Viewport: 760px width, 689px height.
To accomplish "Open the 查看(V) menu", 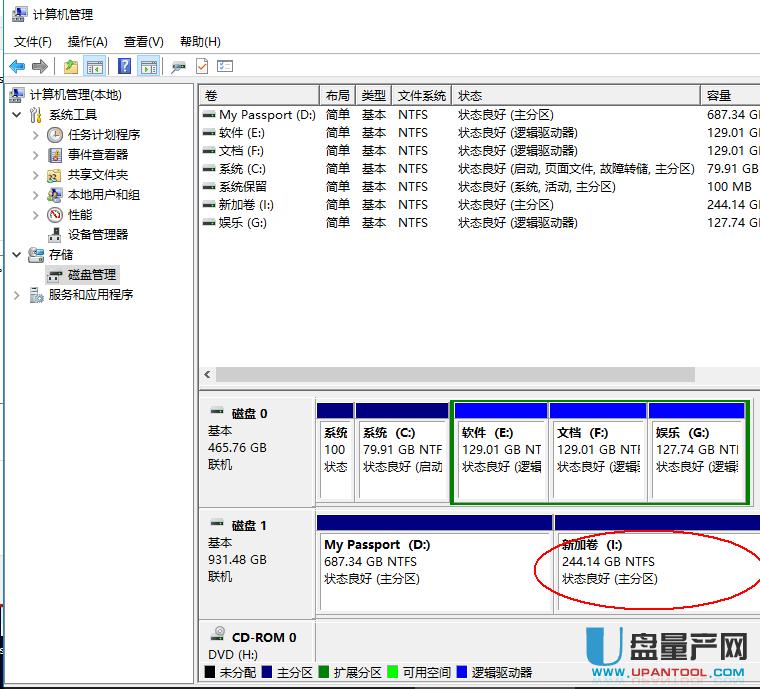I will 143,41.
